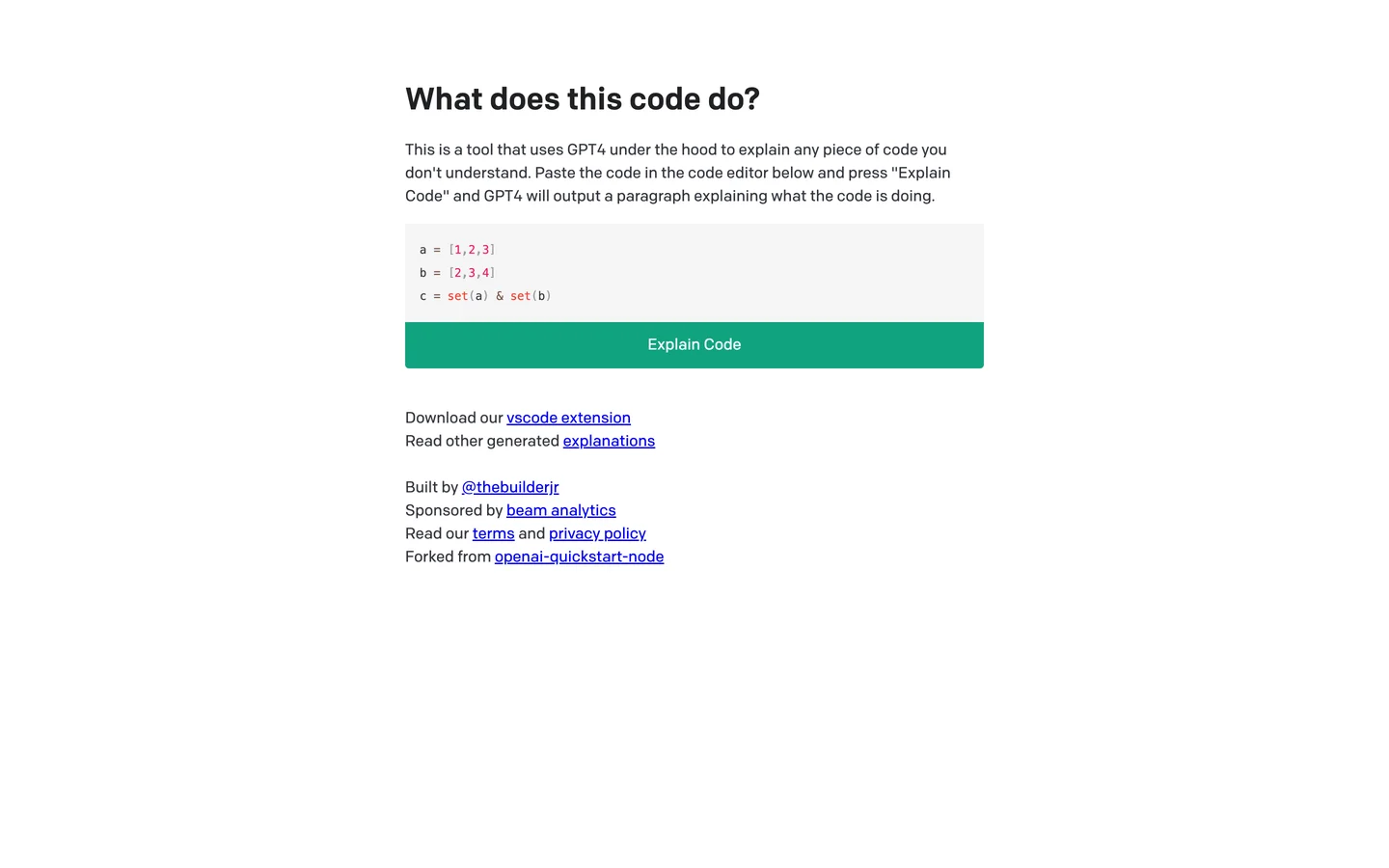Click the "Forked from" text
Viewport: 1389px width, 868px height.
pyautogui.click(x=448, y=556)
